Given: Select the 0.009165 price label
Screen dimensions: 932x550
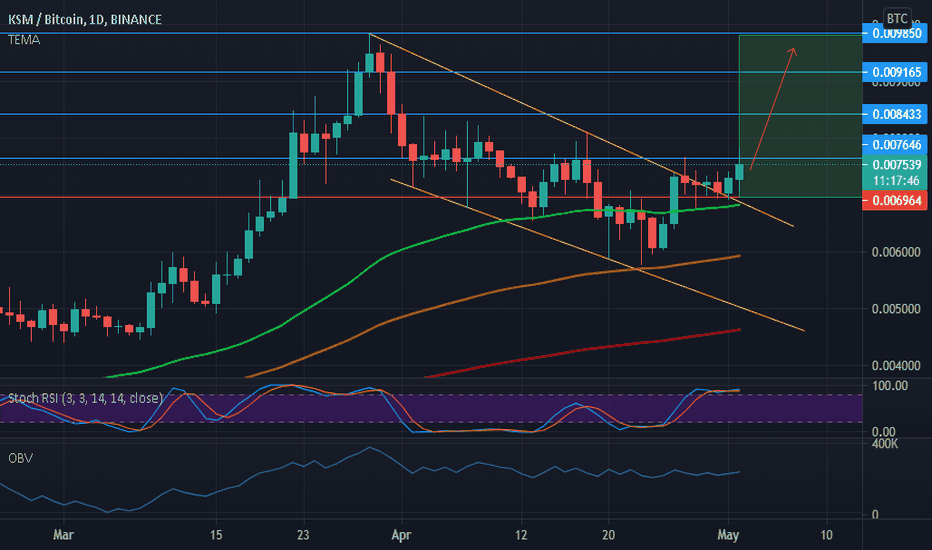Looking at the screenshot, I should pyautogui.click(x=895, y=73).
